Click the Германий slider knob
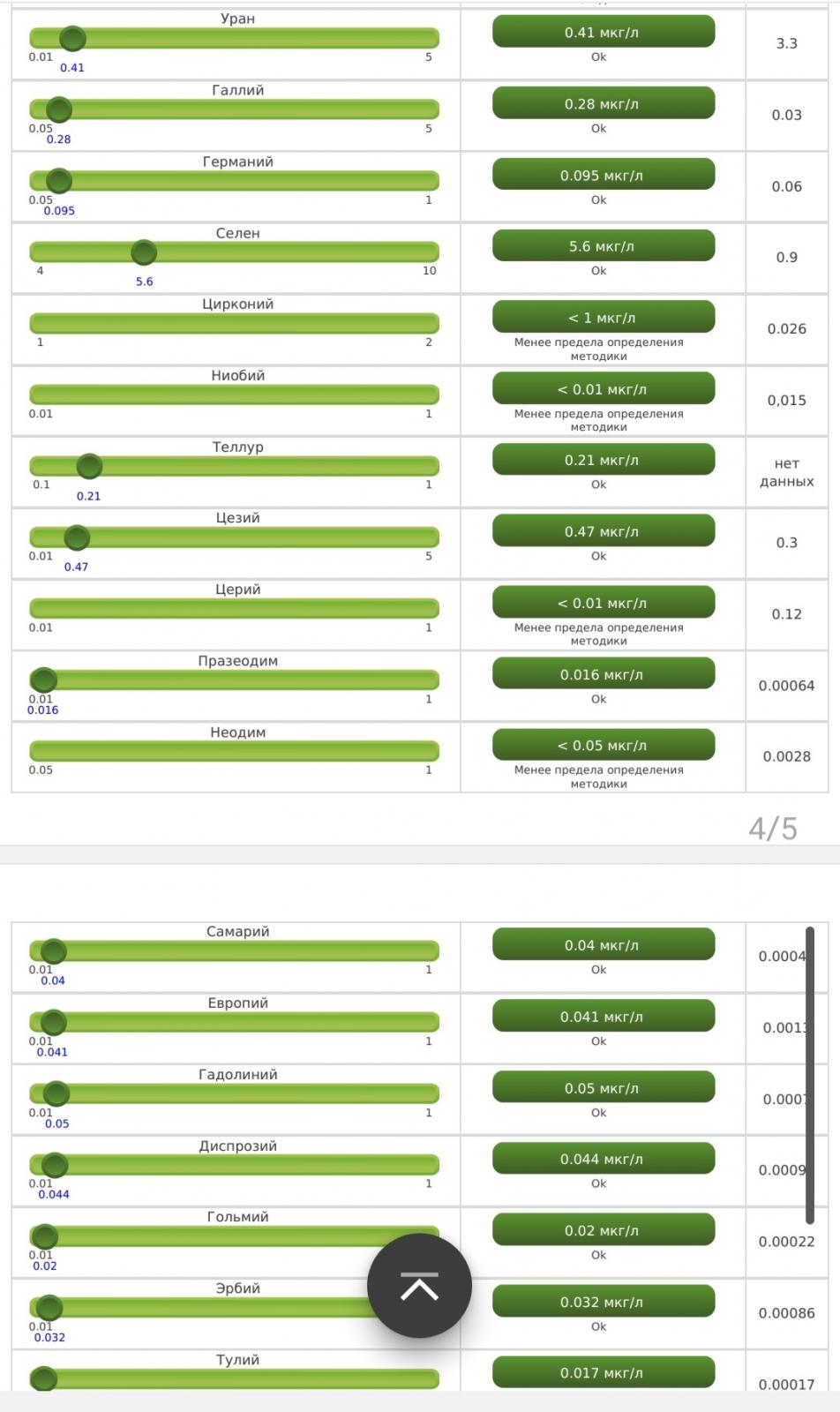 coord(59,181)
